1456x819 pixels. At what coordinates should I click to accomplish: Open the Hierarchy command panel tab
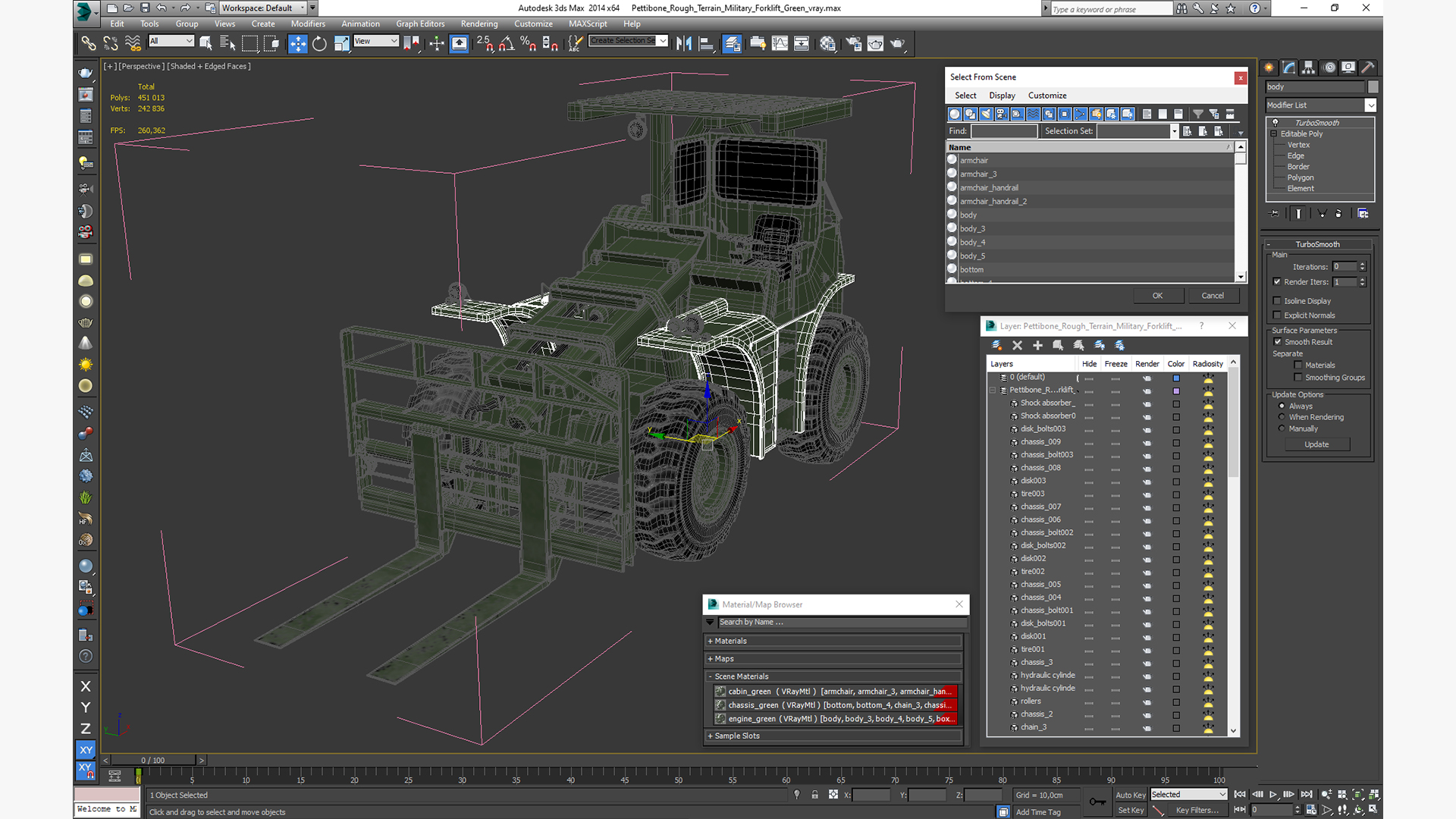coord(1309,67)
